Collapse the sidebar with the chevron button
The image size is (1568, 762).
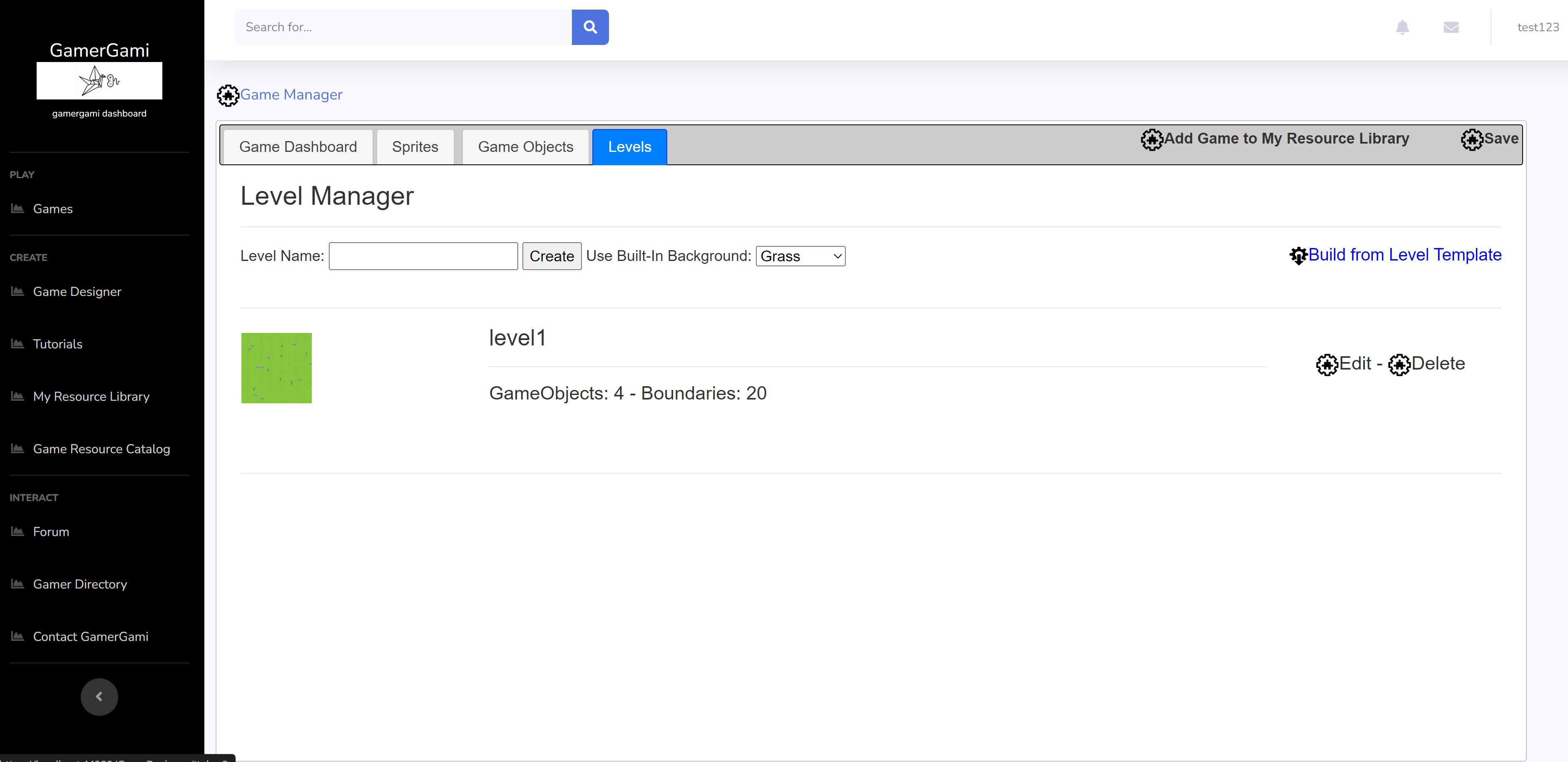pyautogui.click(x=99, y=696)
